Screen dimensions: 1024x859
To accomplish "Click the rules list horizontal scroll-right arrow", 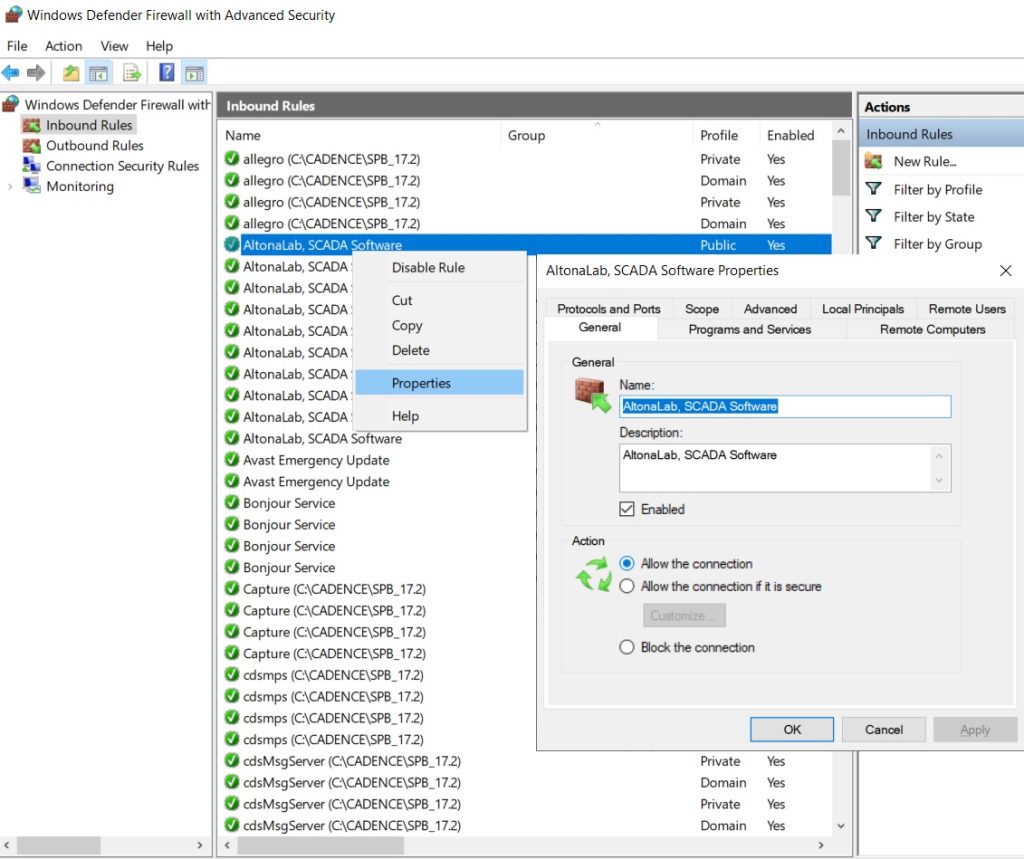I will tap(821, 845).
